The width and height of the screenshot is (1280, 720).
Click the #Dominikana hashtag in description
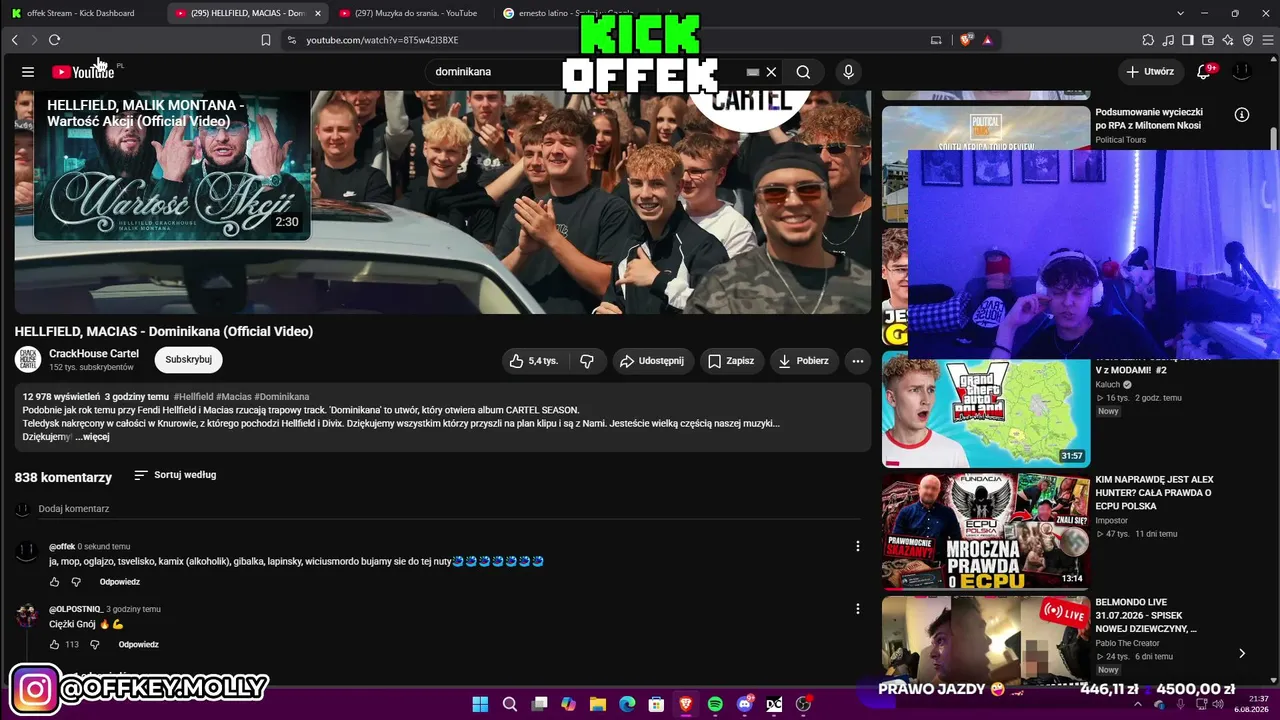282,397
